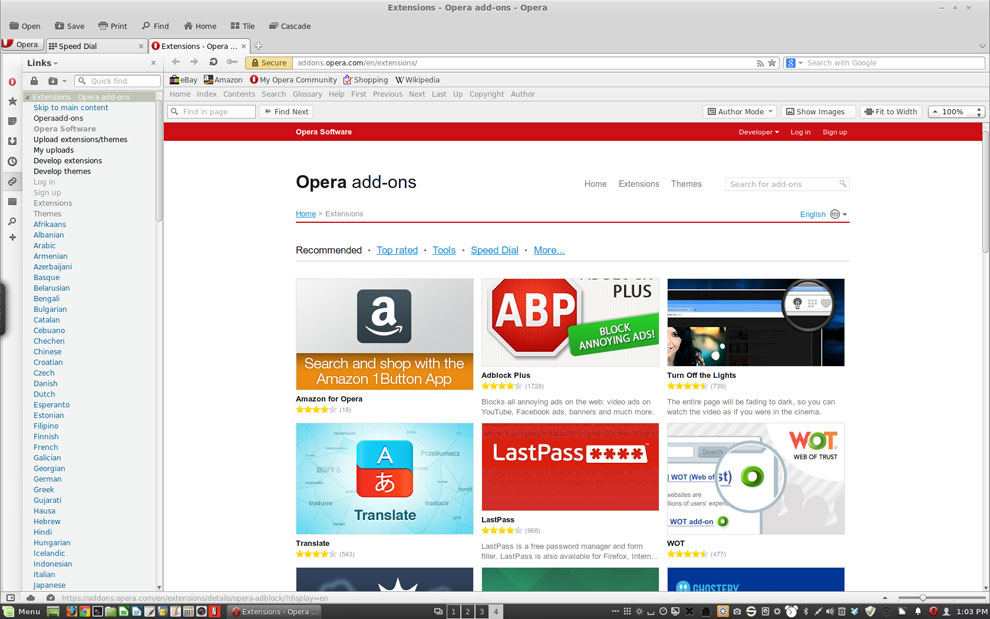Go back with the back arrow
Screen dimensions: 990x619
pos(176,62)
